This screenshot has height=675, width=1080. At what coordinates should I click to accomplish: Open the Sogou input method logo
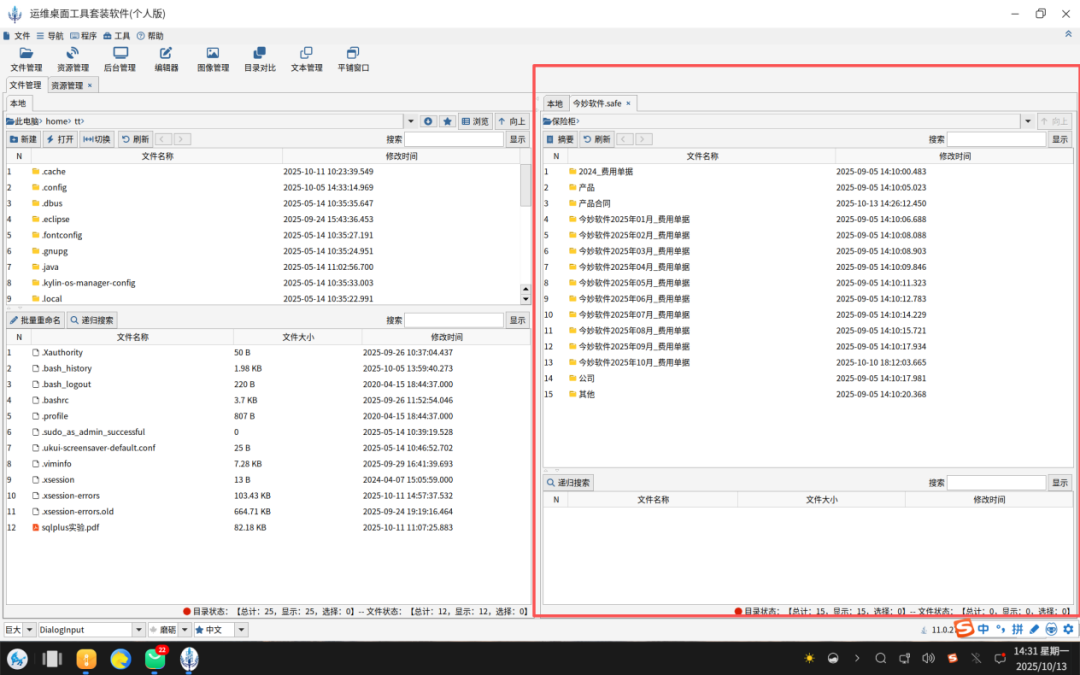pyautogui.click(x=964, y=628)
